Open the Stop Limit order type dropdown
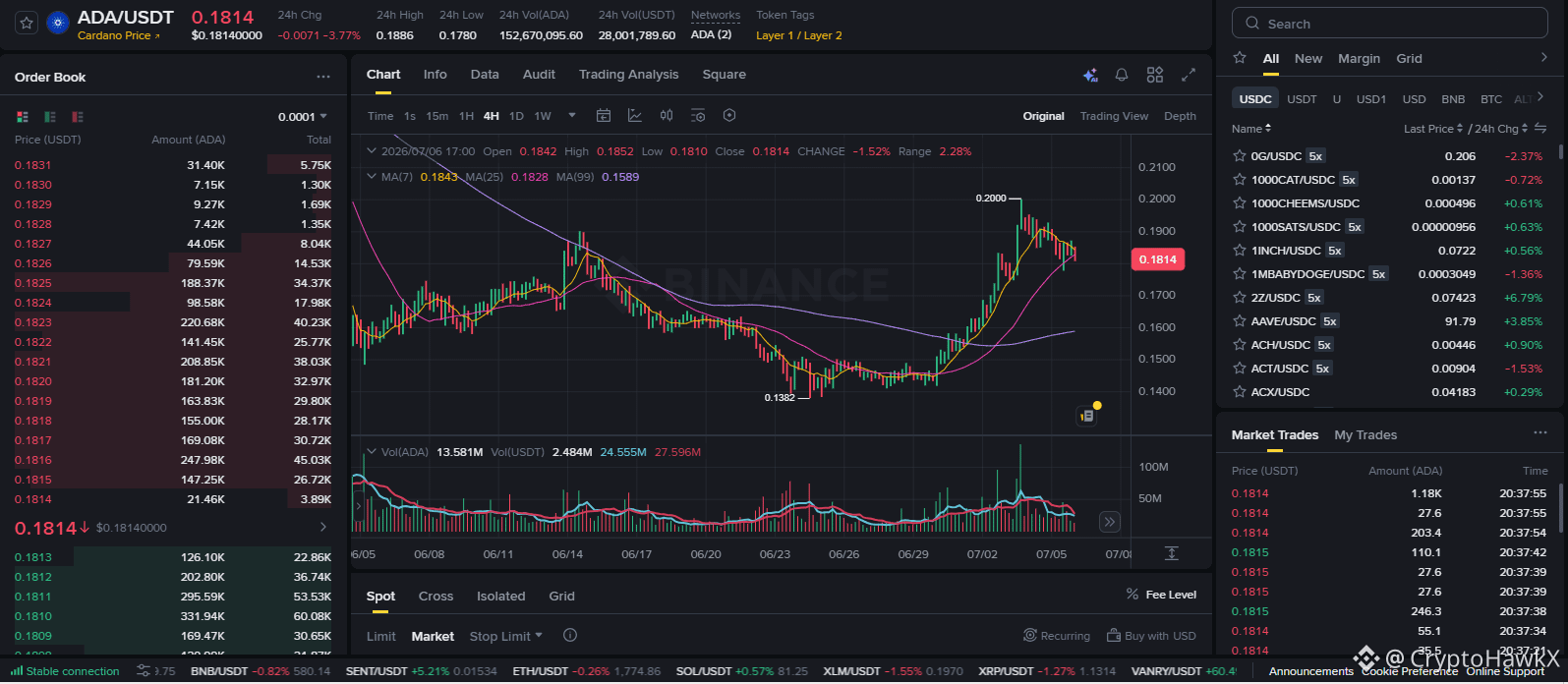The height and width of the screenshot is (684, 1568). (505, 636)
